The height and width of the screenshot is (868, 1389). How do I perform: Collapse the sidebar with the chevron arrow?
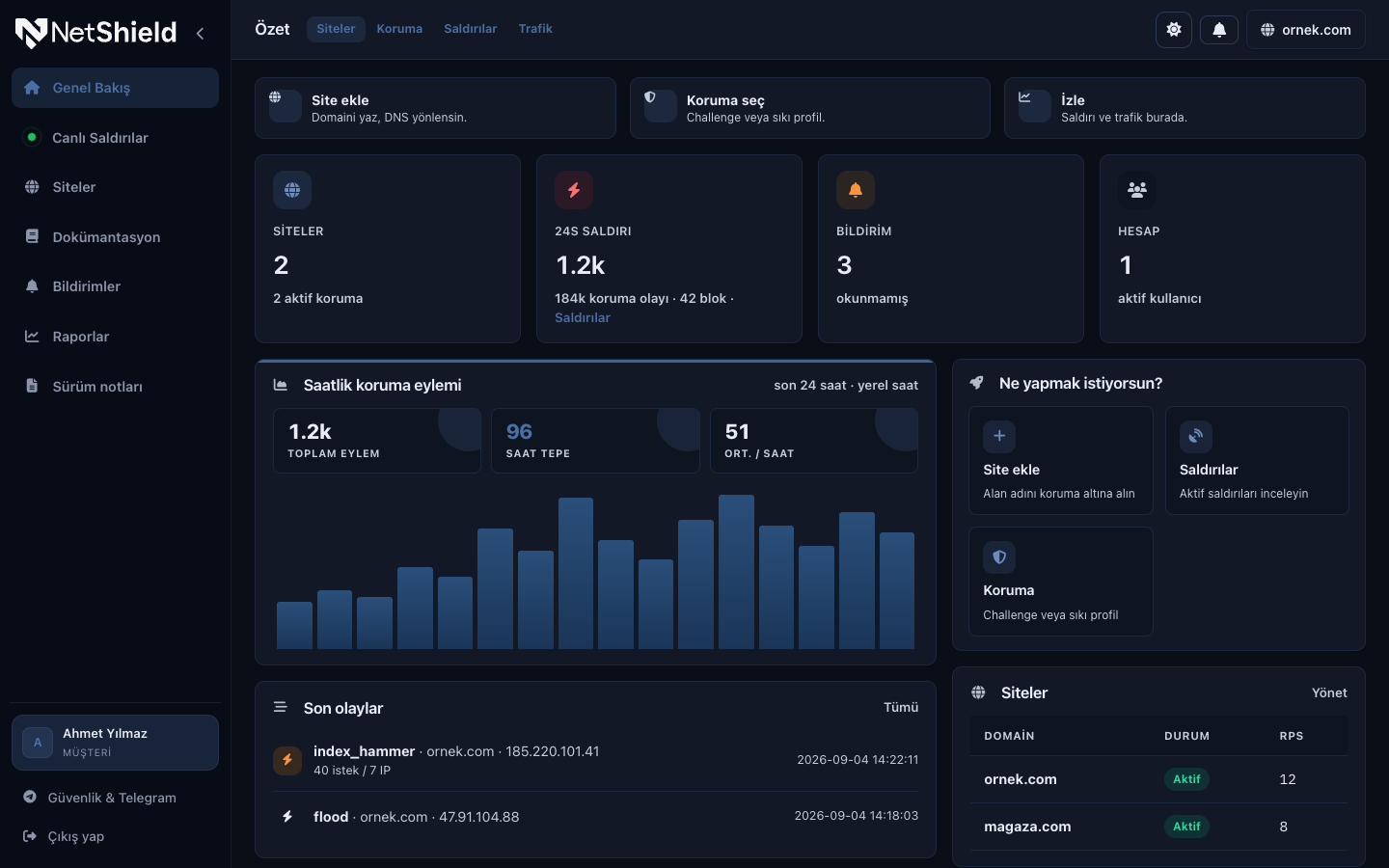(x=200, y=33)
